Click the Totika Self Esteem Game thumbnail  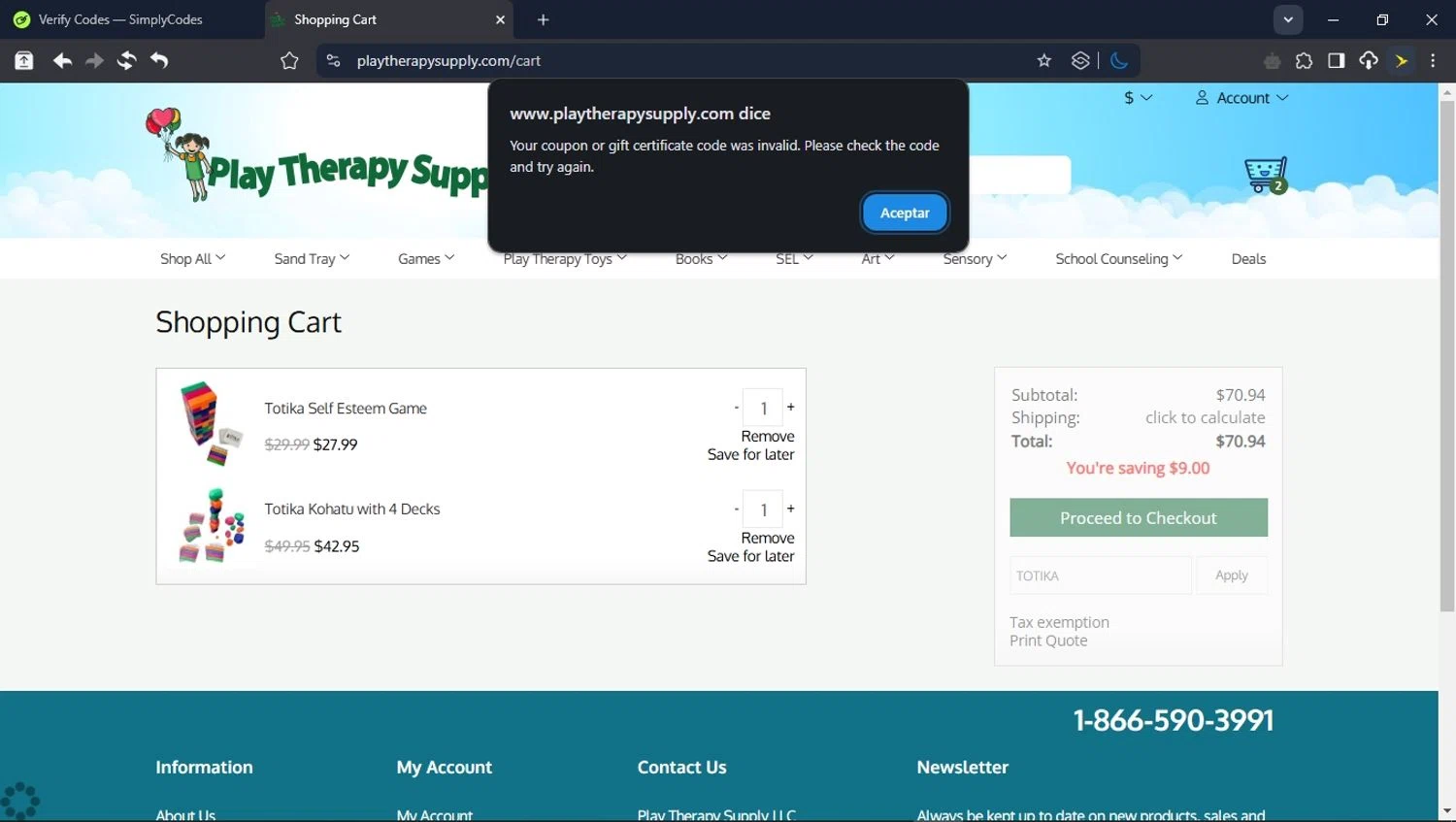[x=211, y=423]
